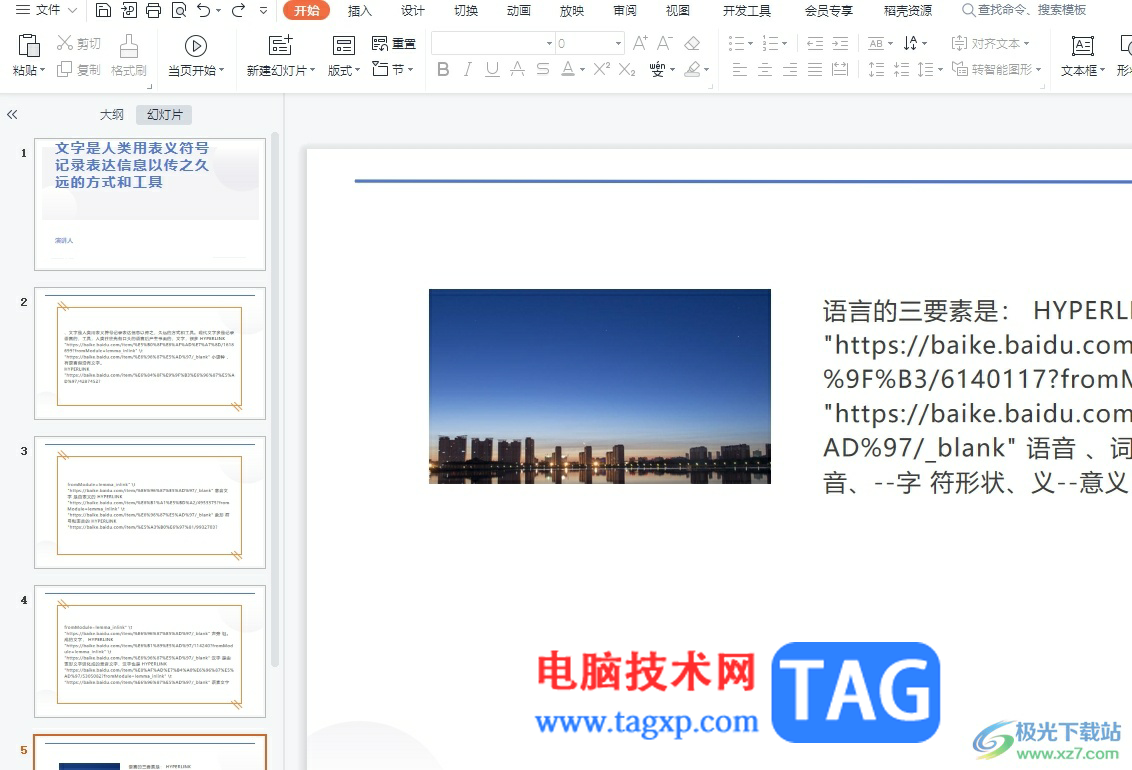
Task: Click the 剪切 cut button
Action: point(79,44)
